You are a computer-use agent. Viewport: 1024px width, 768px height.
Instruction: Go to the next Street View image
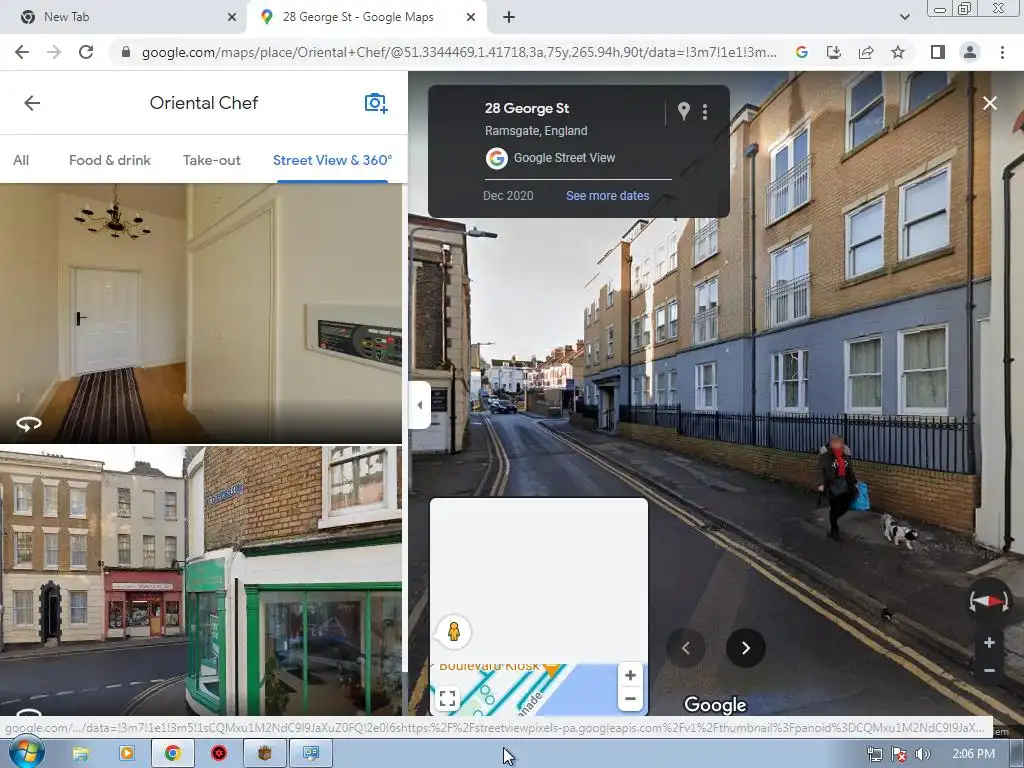(745, 648)
